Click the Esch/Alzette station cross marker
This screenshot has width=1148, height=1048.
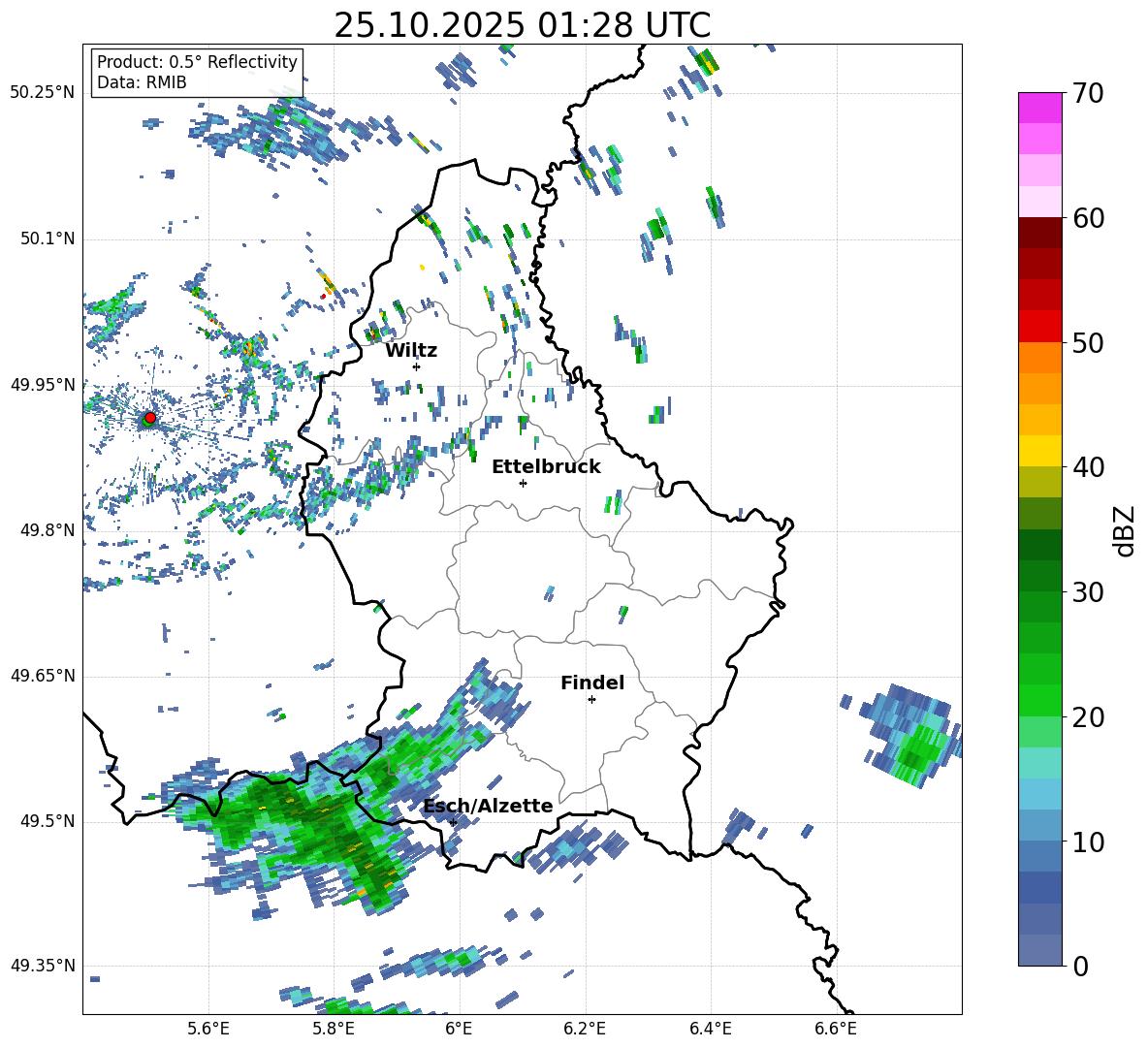453,822
